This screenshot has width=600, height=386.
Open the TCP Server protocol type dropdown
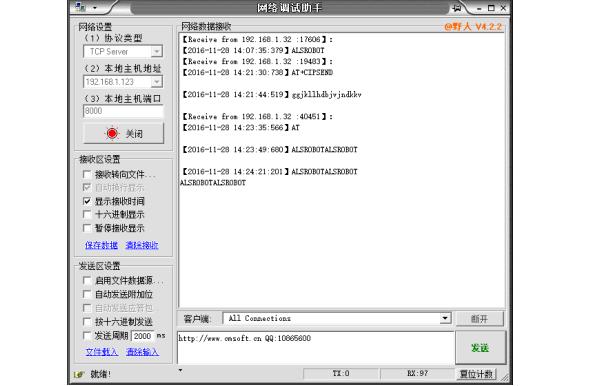tap(156, 51)
